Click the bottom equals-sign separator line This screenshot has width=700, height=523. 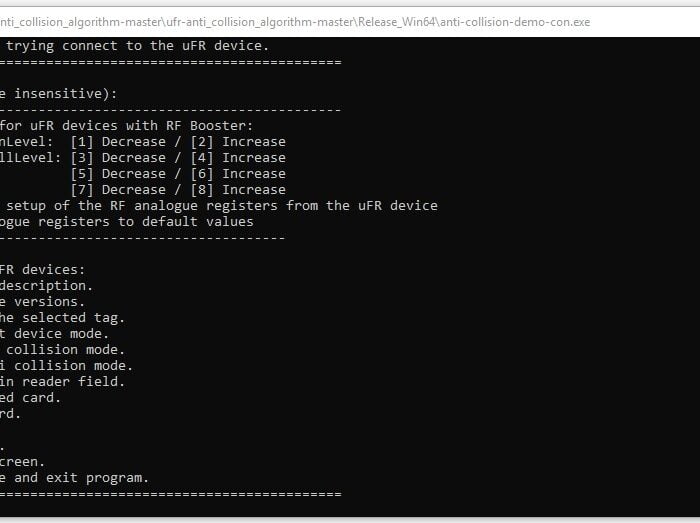pyautogui.click(x=171, y=494)
